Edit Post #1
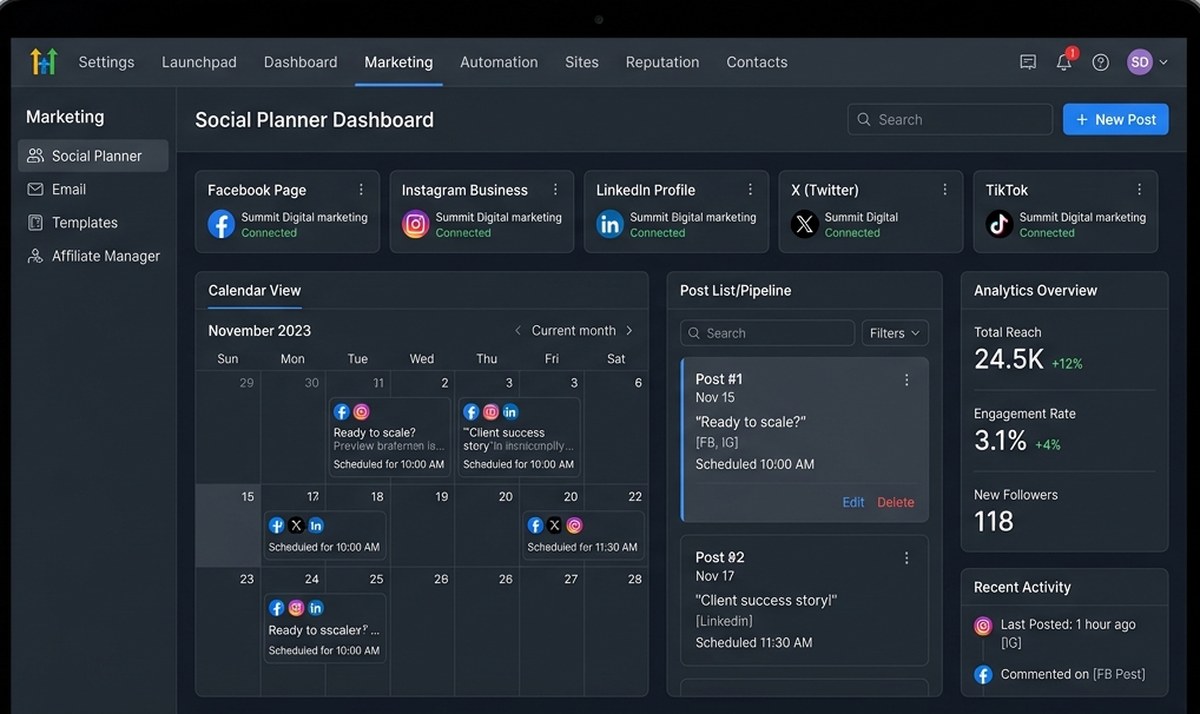The image size is (1200, 714). pyautogui.click(x=853, y=502)
